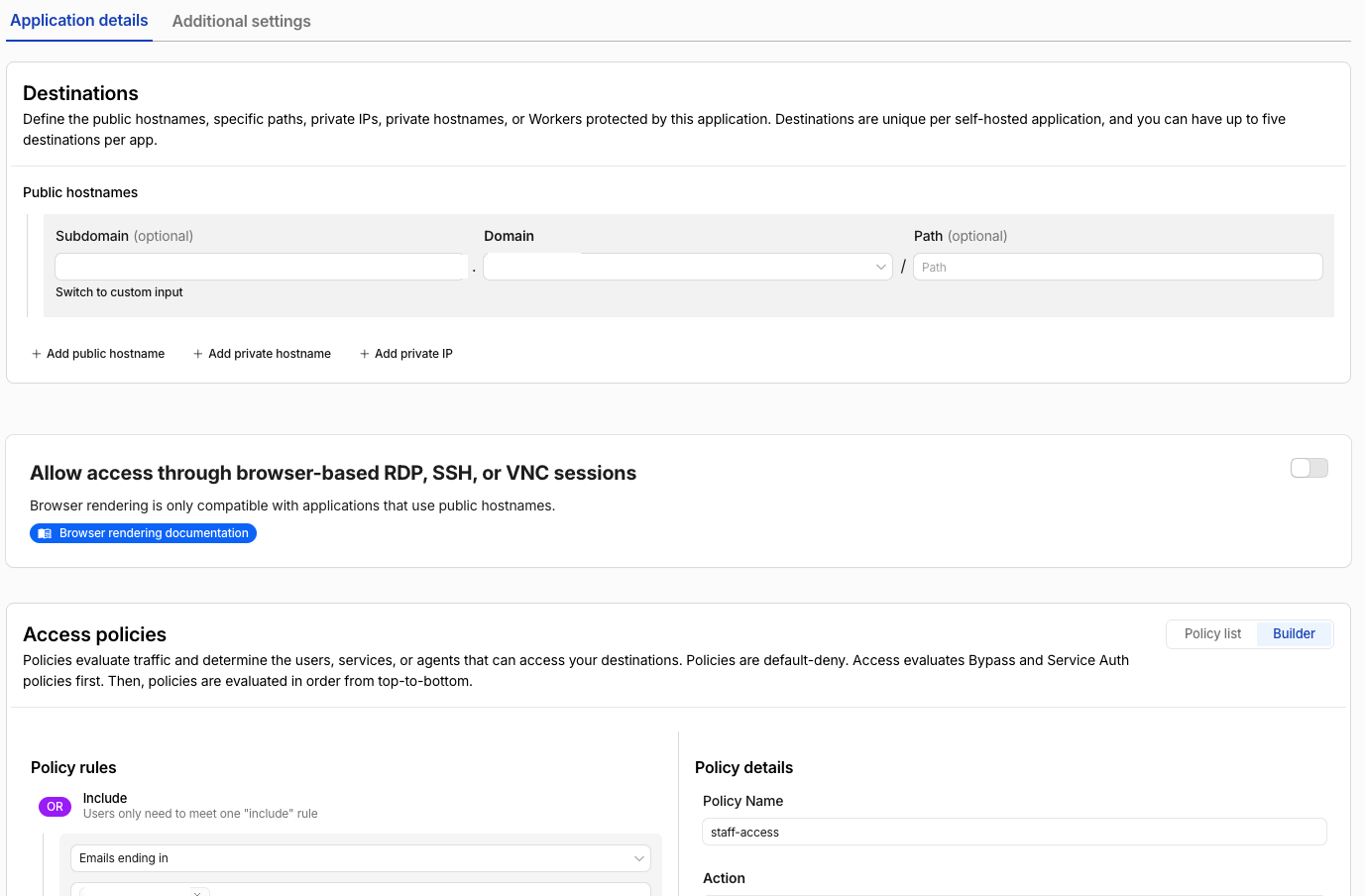Image resolution: width=1365 pixels, height=896 pixels.
Task: Click the Access policies heading
Action: click(94, 634)
